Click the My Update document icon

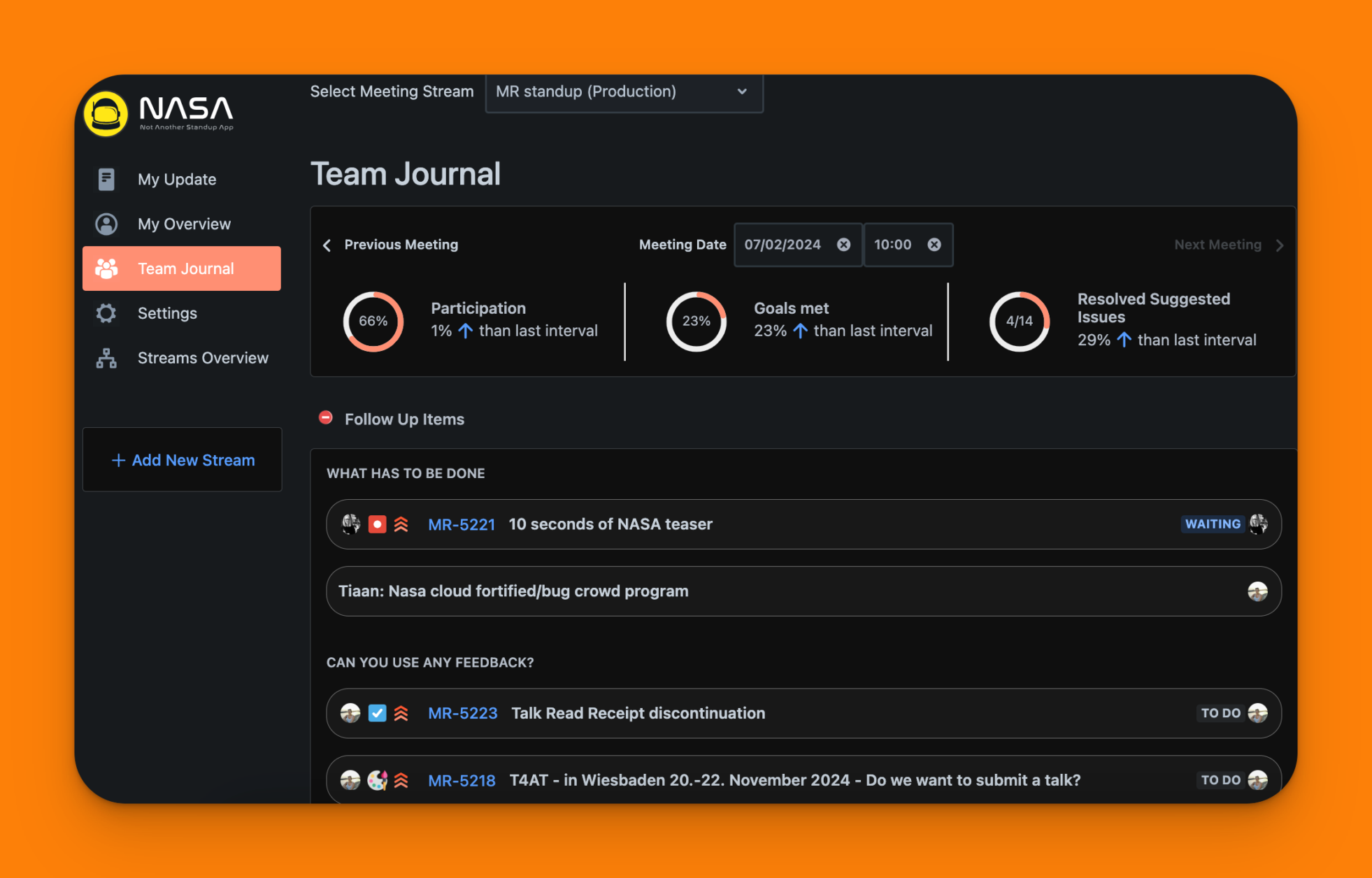pos(106,179)
